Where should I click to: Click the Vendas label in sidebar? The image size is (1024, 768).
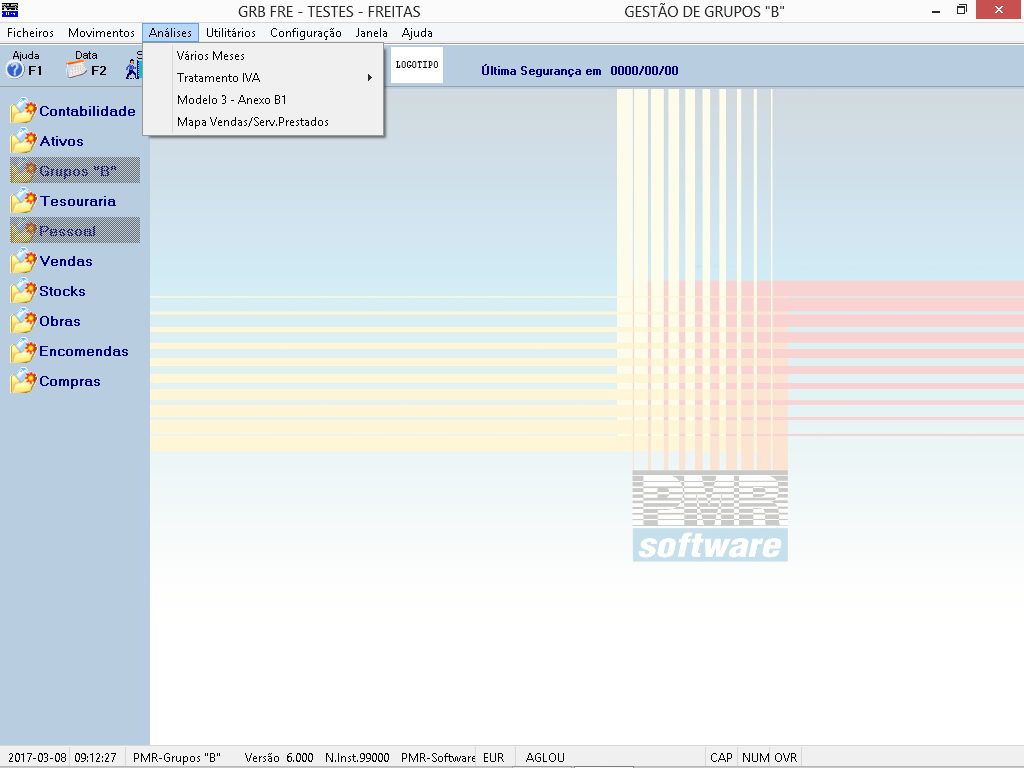click(66, 261)
